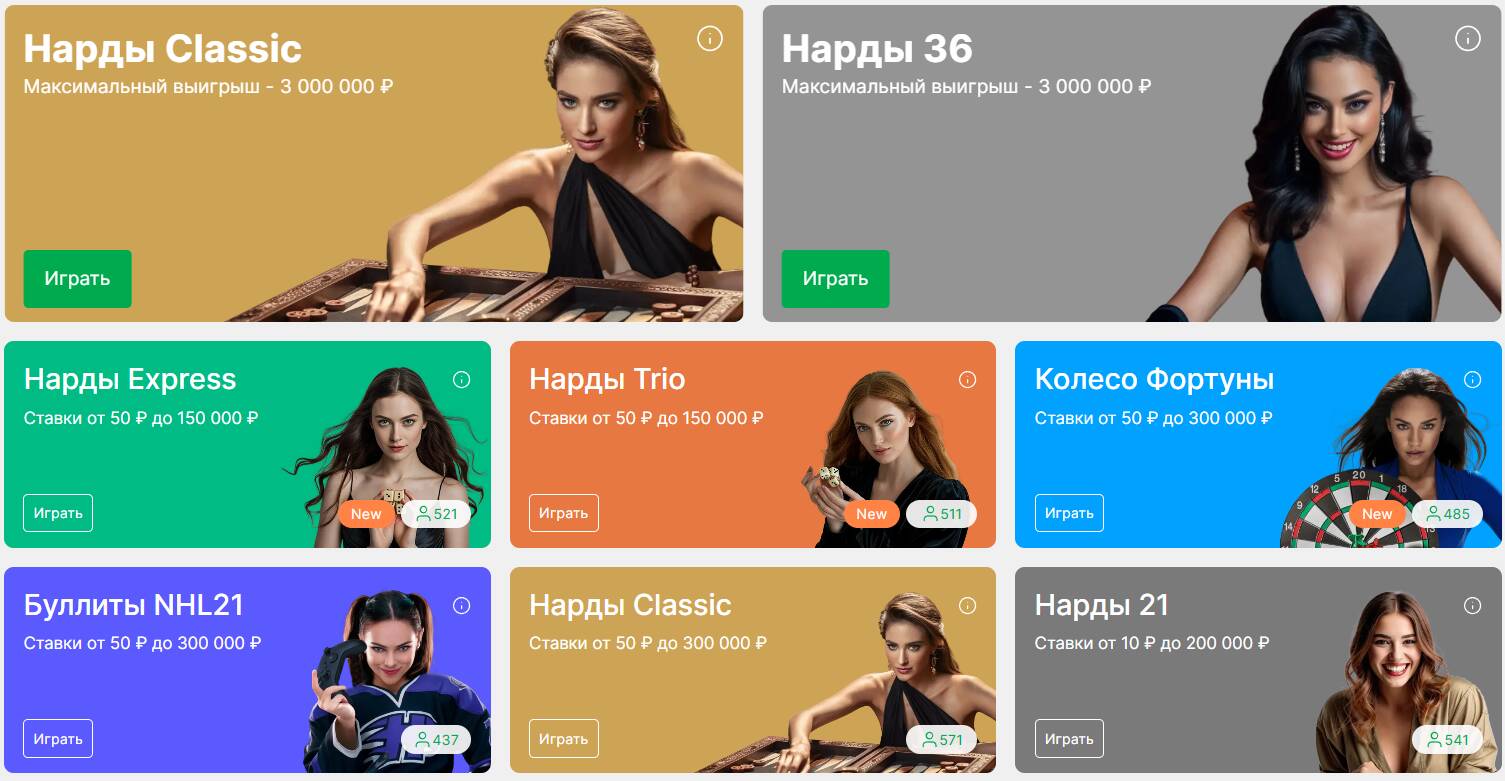Click Играть on the Нарды 21 card
The height and width of the screenshot is (781, 1505).
coord(1069,739)
